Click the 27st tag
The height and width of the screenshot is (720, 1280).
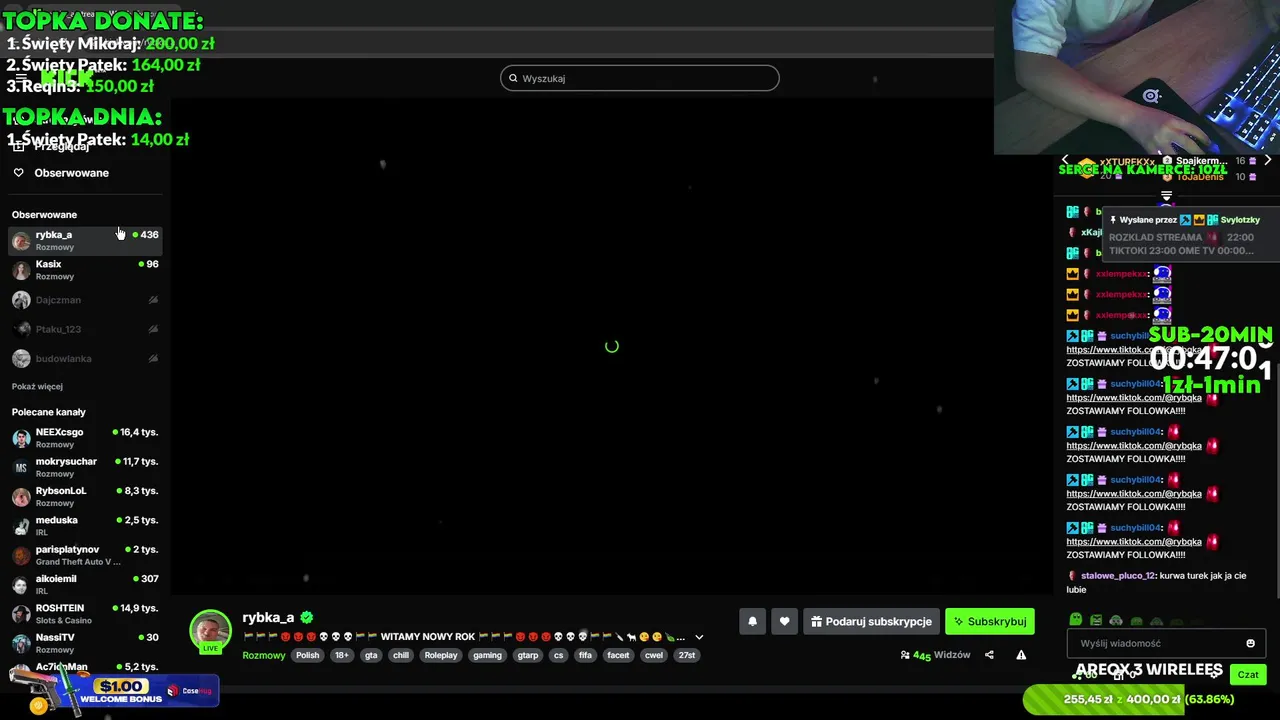click(687, 655)
